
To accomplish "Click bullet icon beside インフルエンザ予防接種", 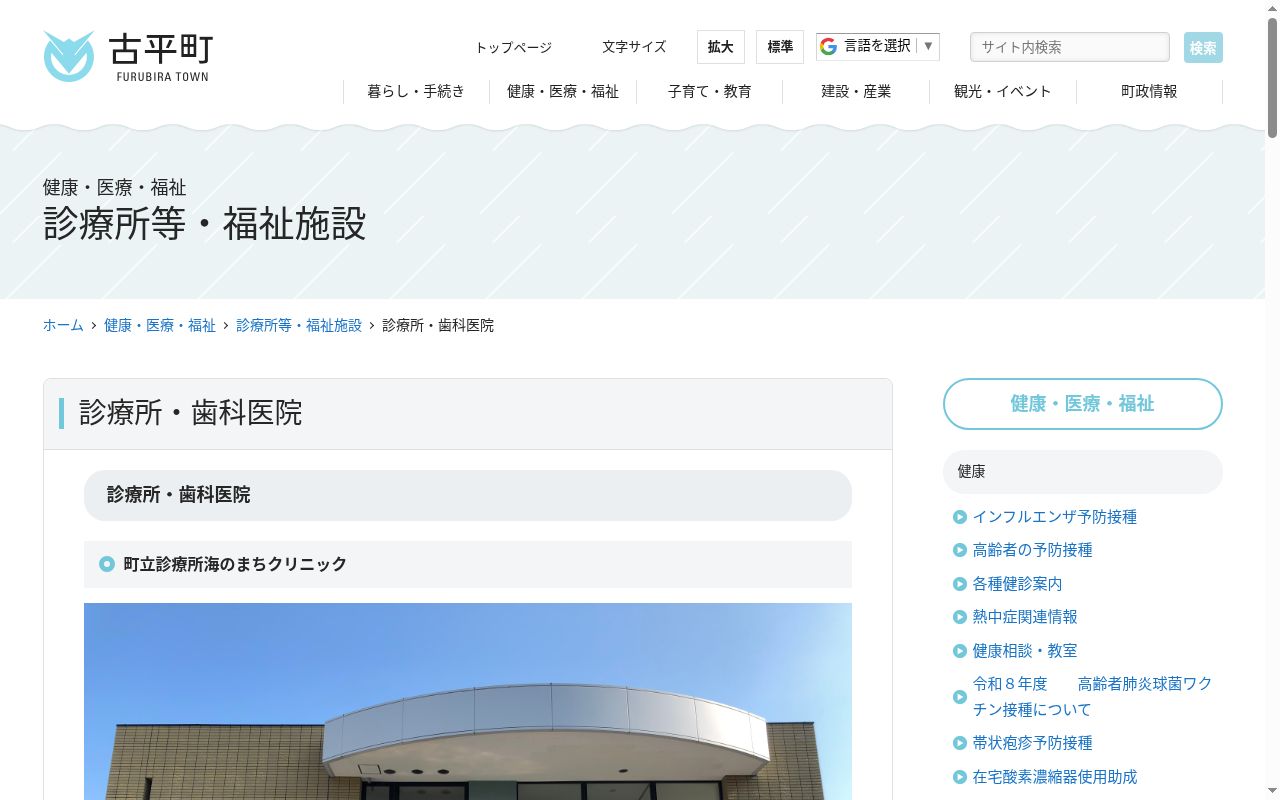I will (x=960, y=517).
